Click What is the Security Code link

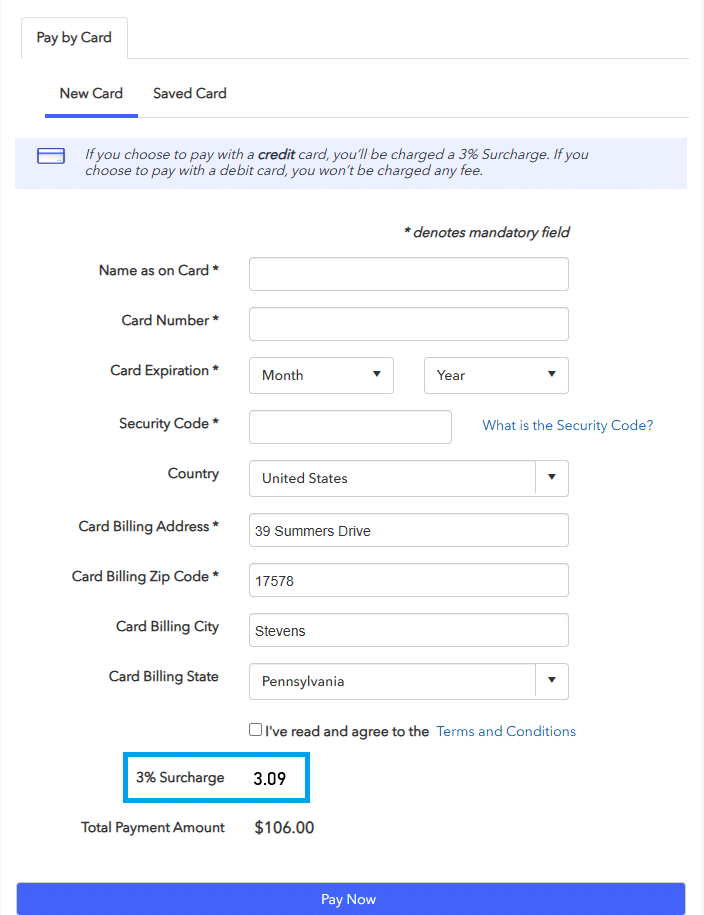pyautogui.click(x=567, y=425)
